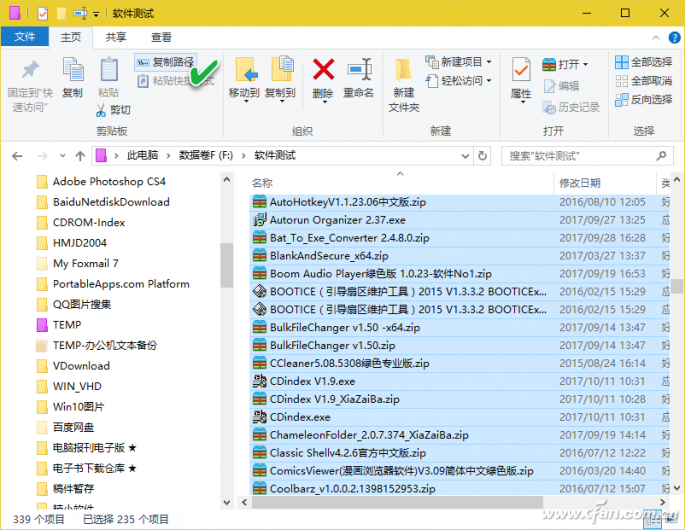Click the search magnifier icon
The image size is (685, 530).
661,156
